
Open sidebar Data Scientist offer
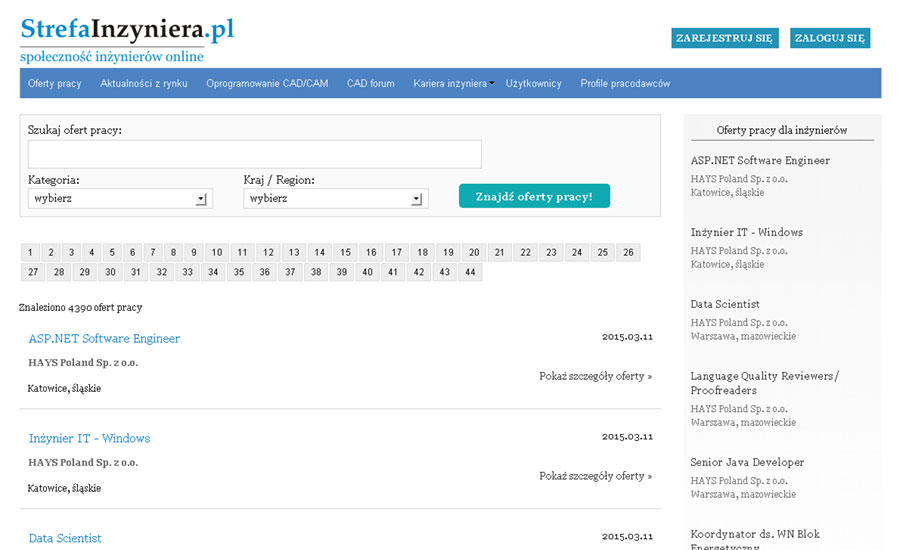725,304
